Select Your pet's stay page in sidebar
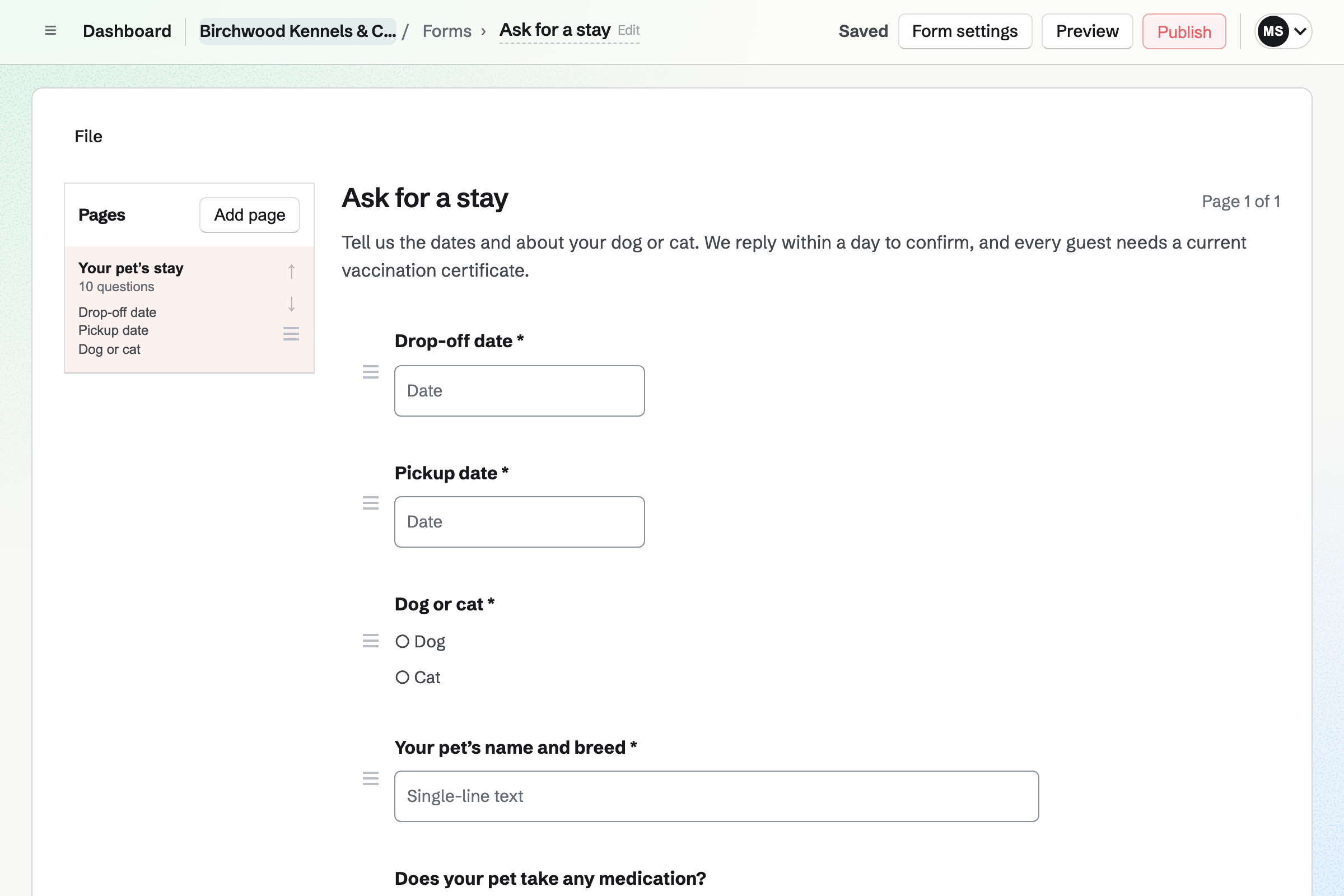The width and height of the screenshot is (1344, 896). (189, 309)
